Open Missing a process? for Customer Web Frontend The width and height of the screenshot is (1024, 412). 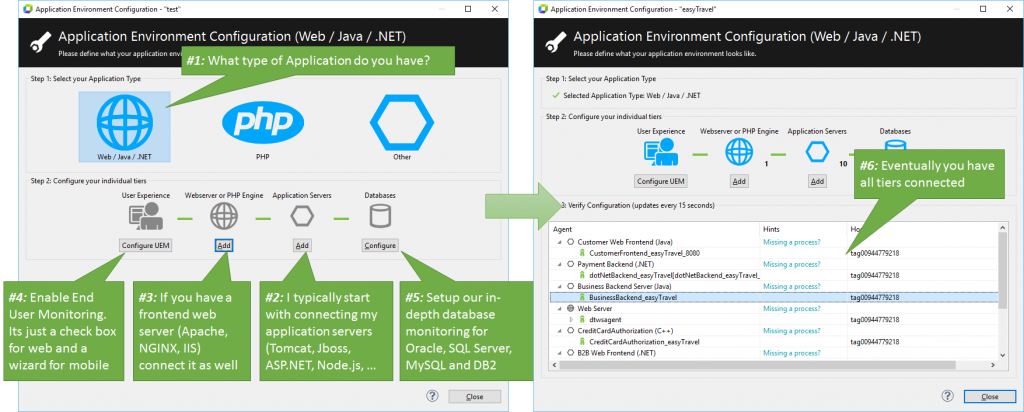792,242
